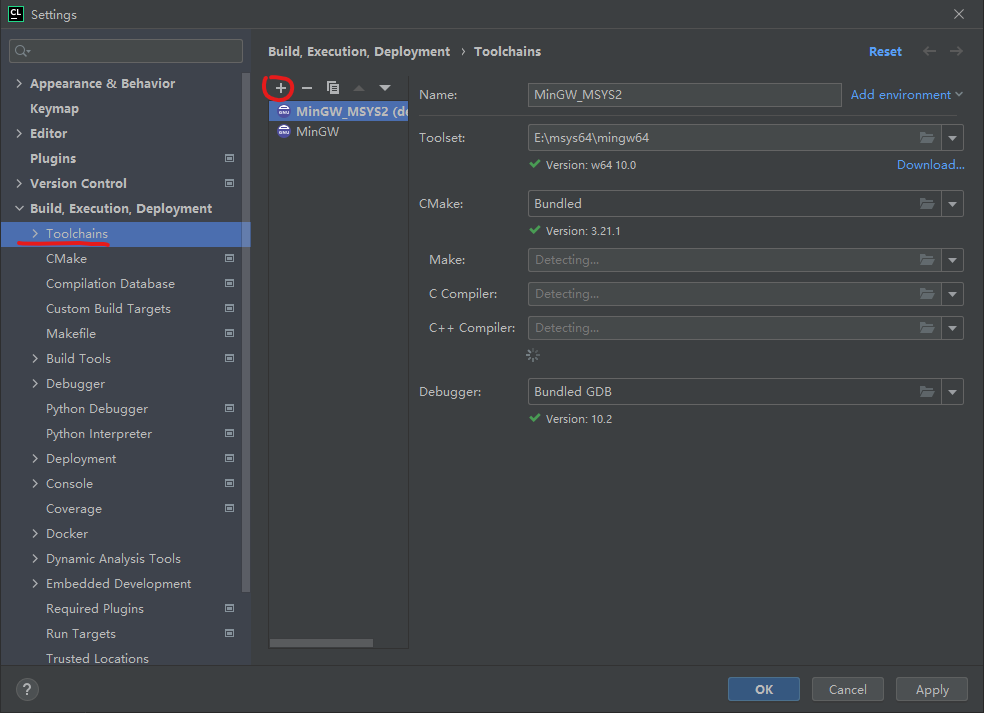The height and width of the screenshot is (713, 984).
Task: Browse folder for C++ Compiler
Action: (927, 328)
